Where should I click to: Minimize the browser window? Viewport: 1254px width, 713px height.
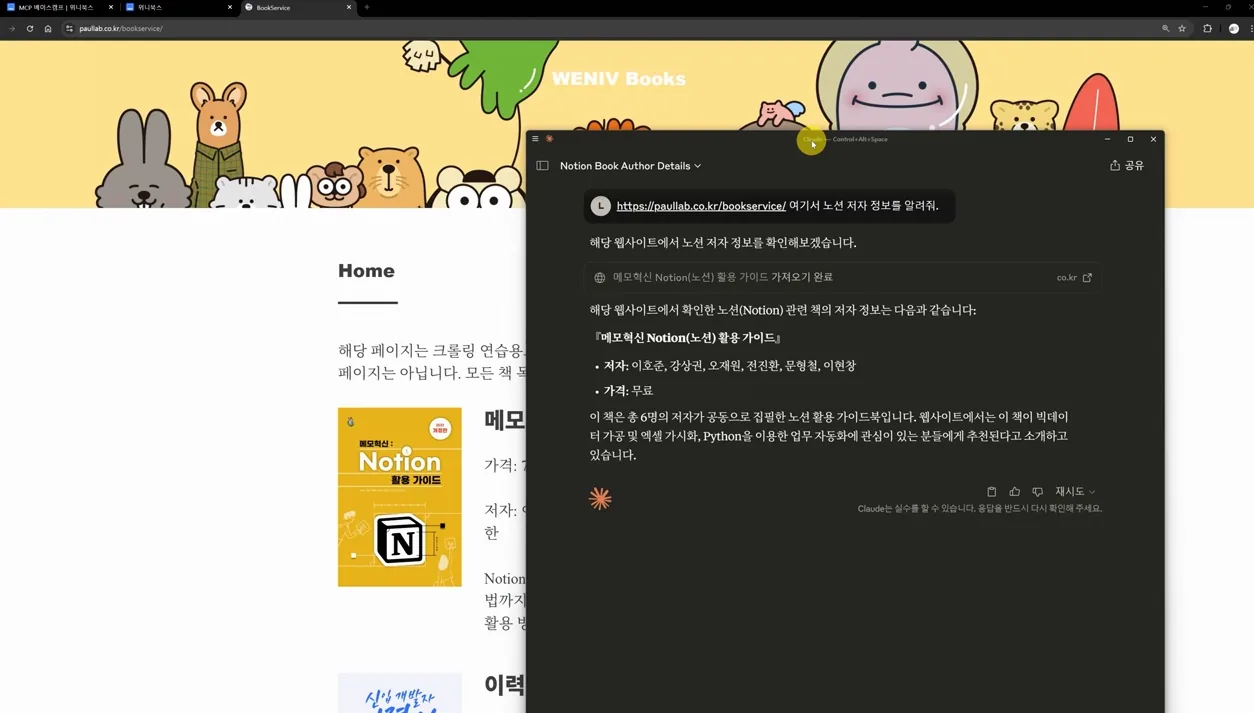coord(1206,7)
